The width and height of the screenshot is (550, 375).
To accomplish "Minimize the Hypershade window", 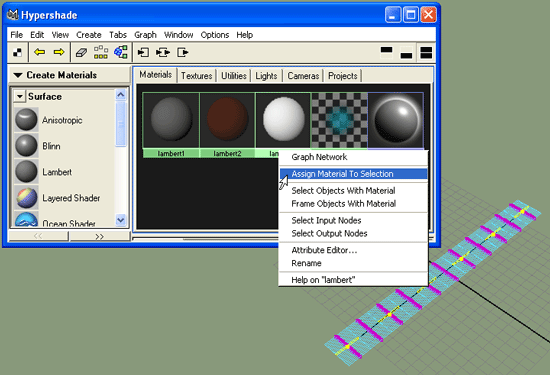I will [393, 15].
